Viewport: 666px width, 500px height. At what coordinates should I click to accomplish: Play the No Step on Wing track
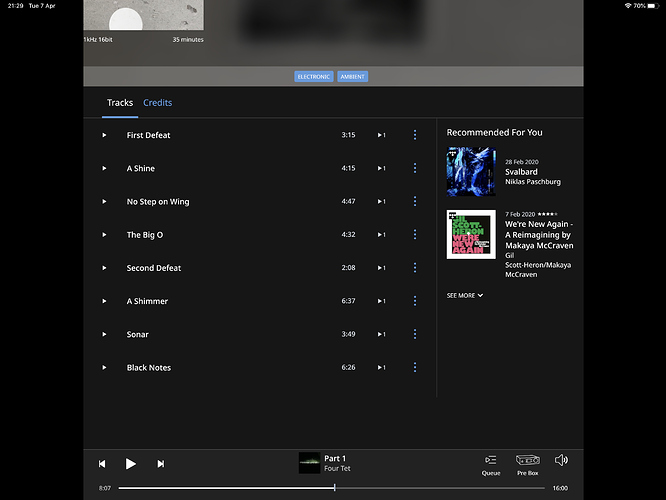pos(104,201)
